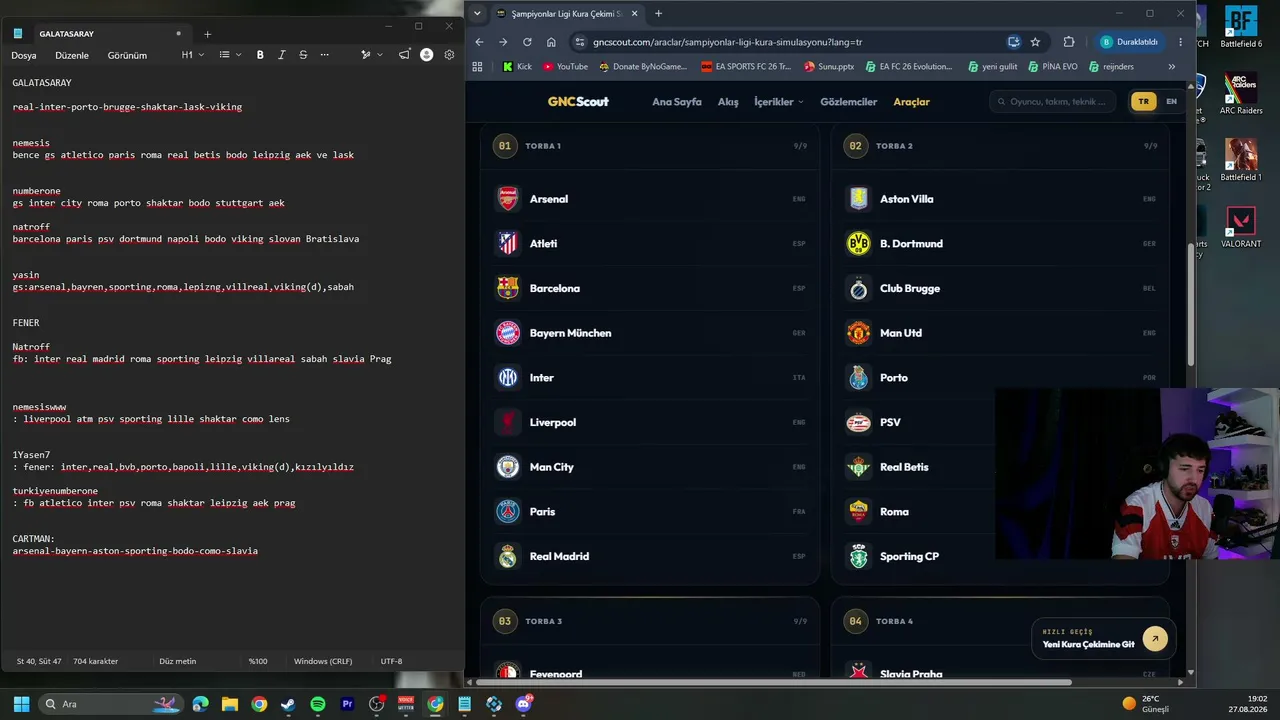Show more bookmarks with the chevron
Viewport: 1280px width, 720px height.
pos(1172,67)
